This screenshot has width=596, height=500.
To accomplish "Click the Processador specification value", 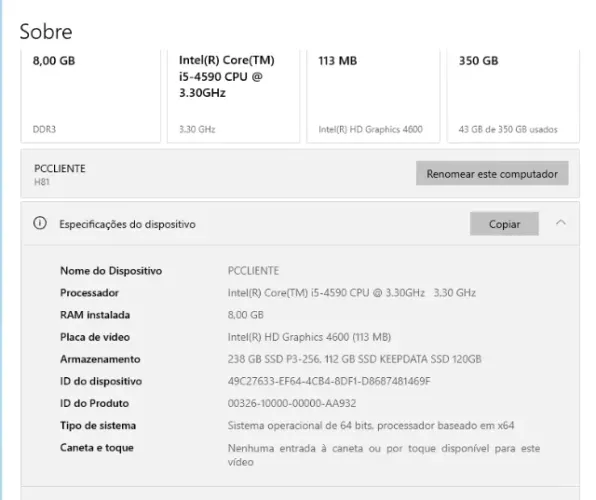I will pos(352,293).
